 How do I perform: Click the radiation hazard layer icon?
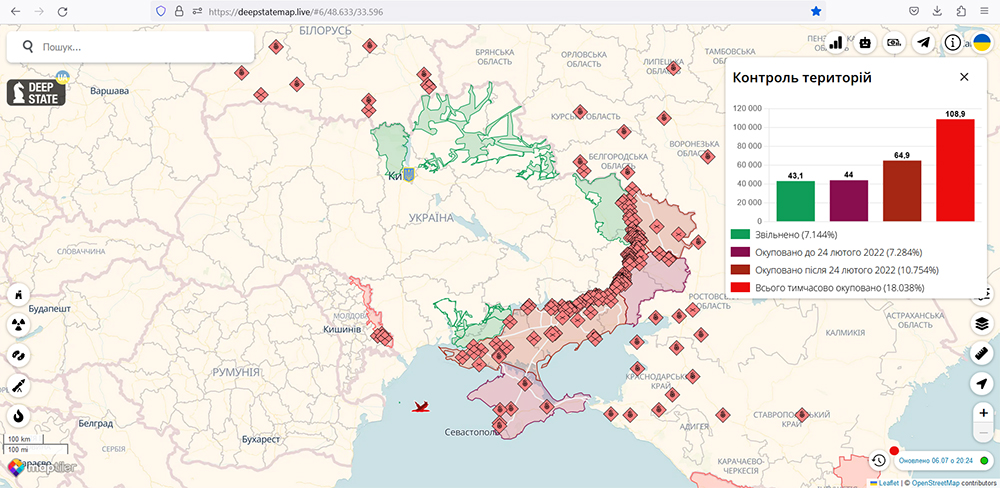(18, 324)
